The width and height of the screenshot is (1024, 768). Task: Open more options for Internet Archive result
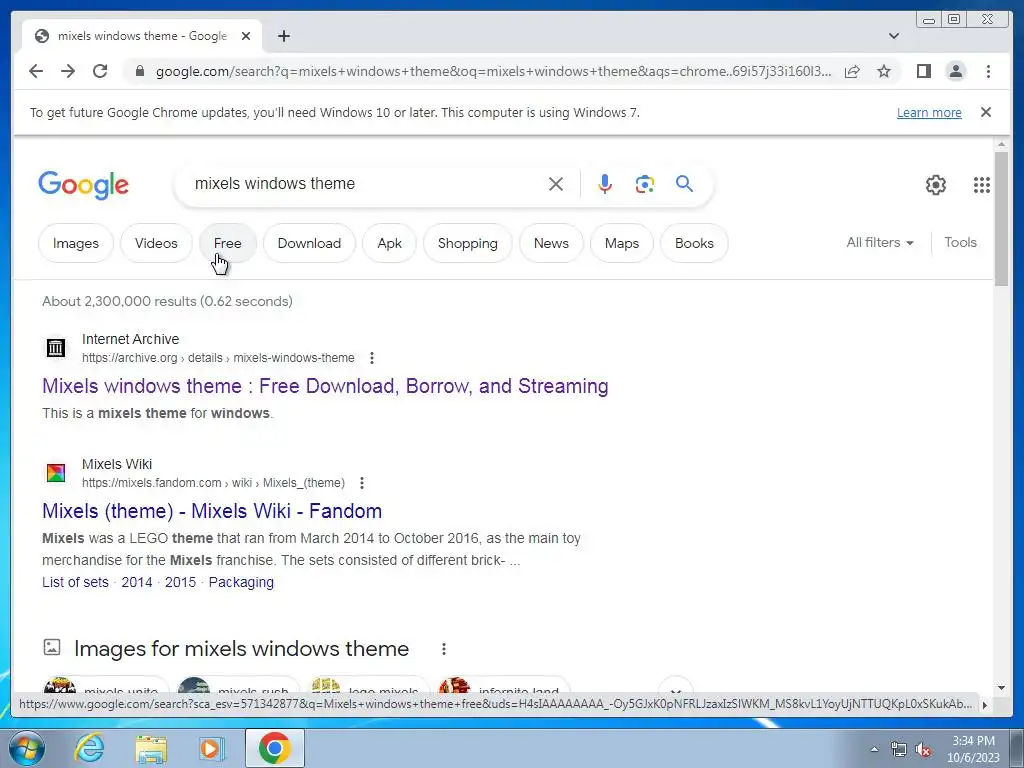coord(372,358)
